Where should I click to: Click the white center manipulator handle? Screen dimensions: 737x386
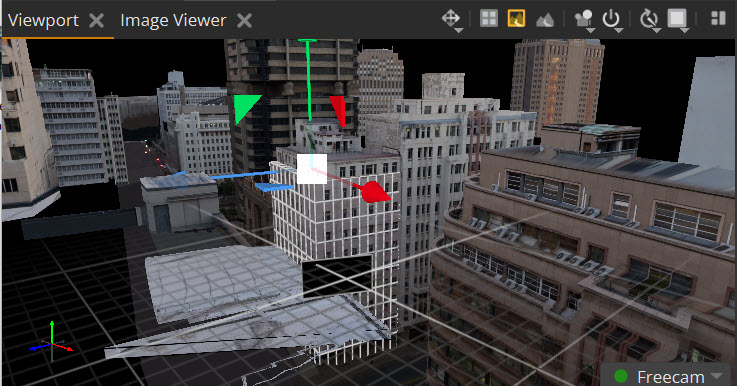[x=312, y=169]
